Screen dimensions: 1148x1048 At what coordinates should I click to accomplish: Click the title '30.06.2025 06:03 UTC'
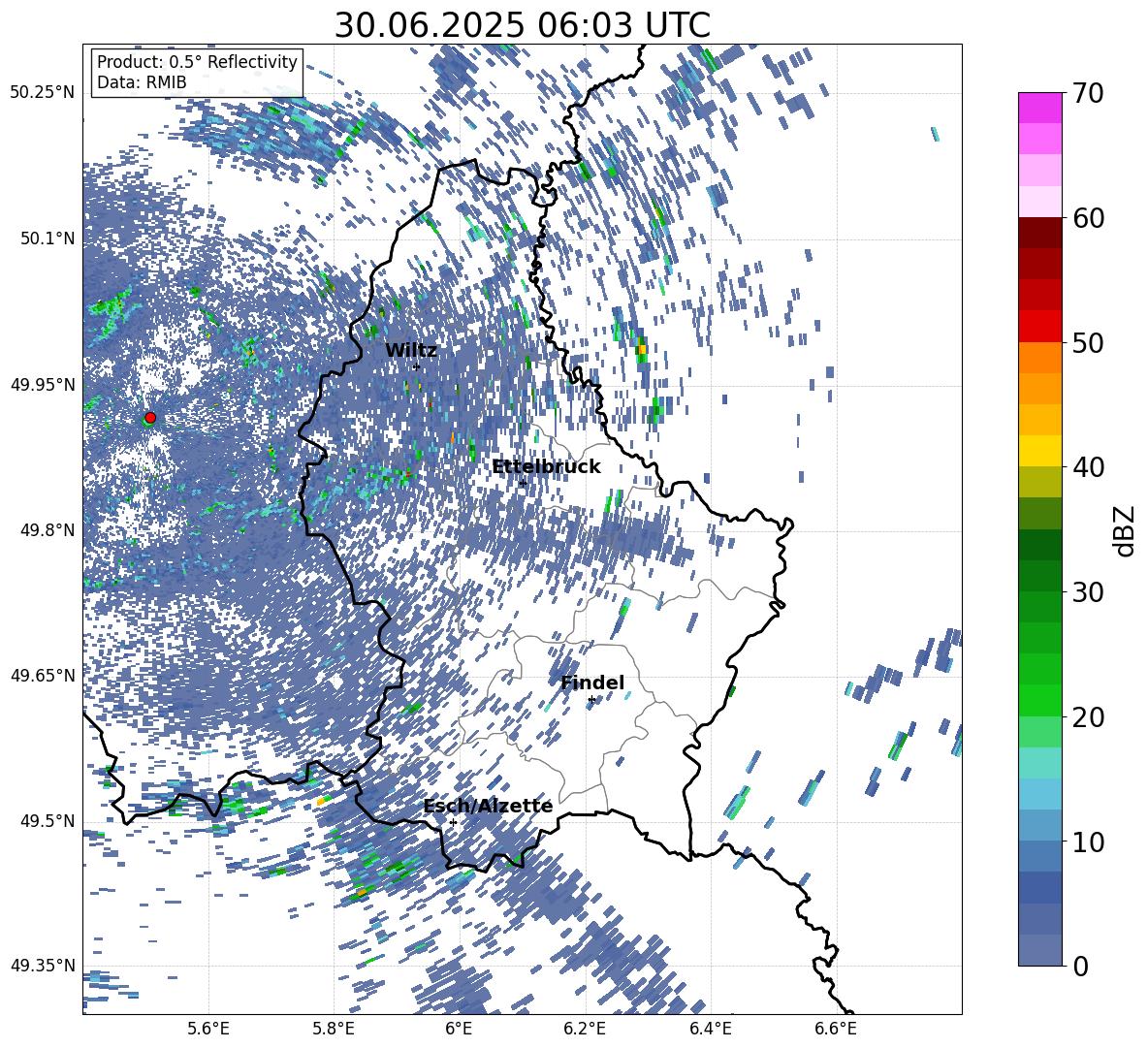[522, 25]
